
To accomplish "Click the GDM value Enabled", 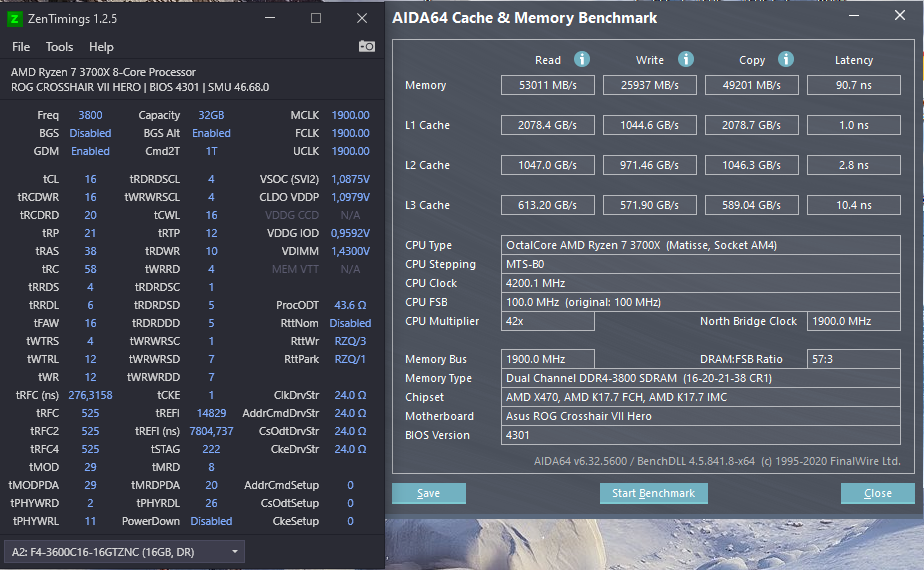I will (90, 151).
